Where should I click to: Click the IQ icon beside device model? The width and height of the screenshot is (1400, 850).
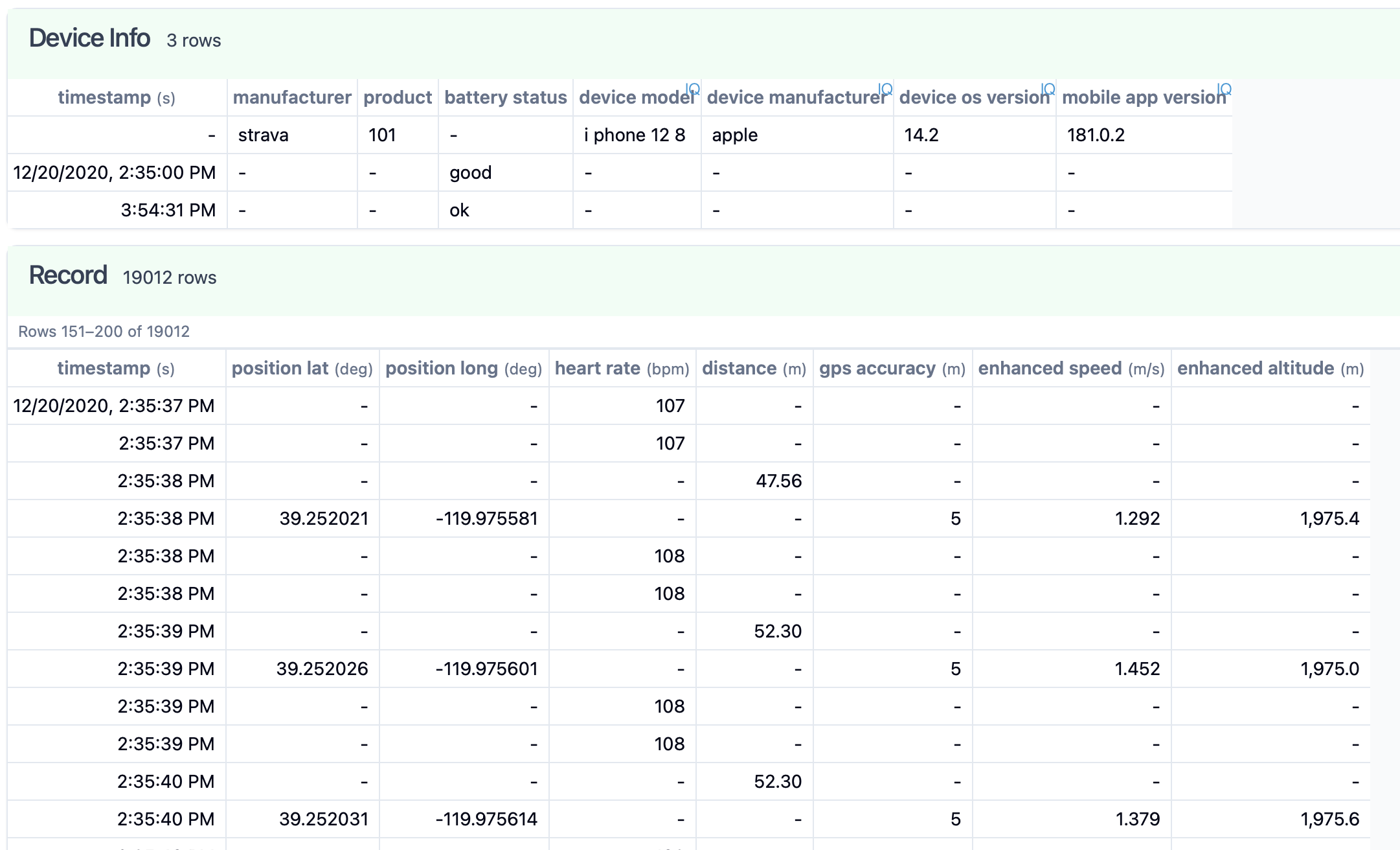point(693,89)
